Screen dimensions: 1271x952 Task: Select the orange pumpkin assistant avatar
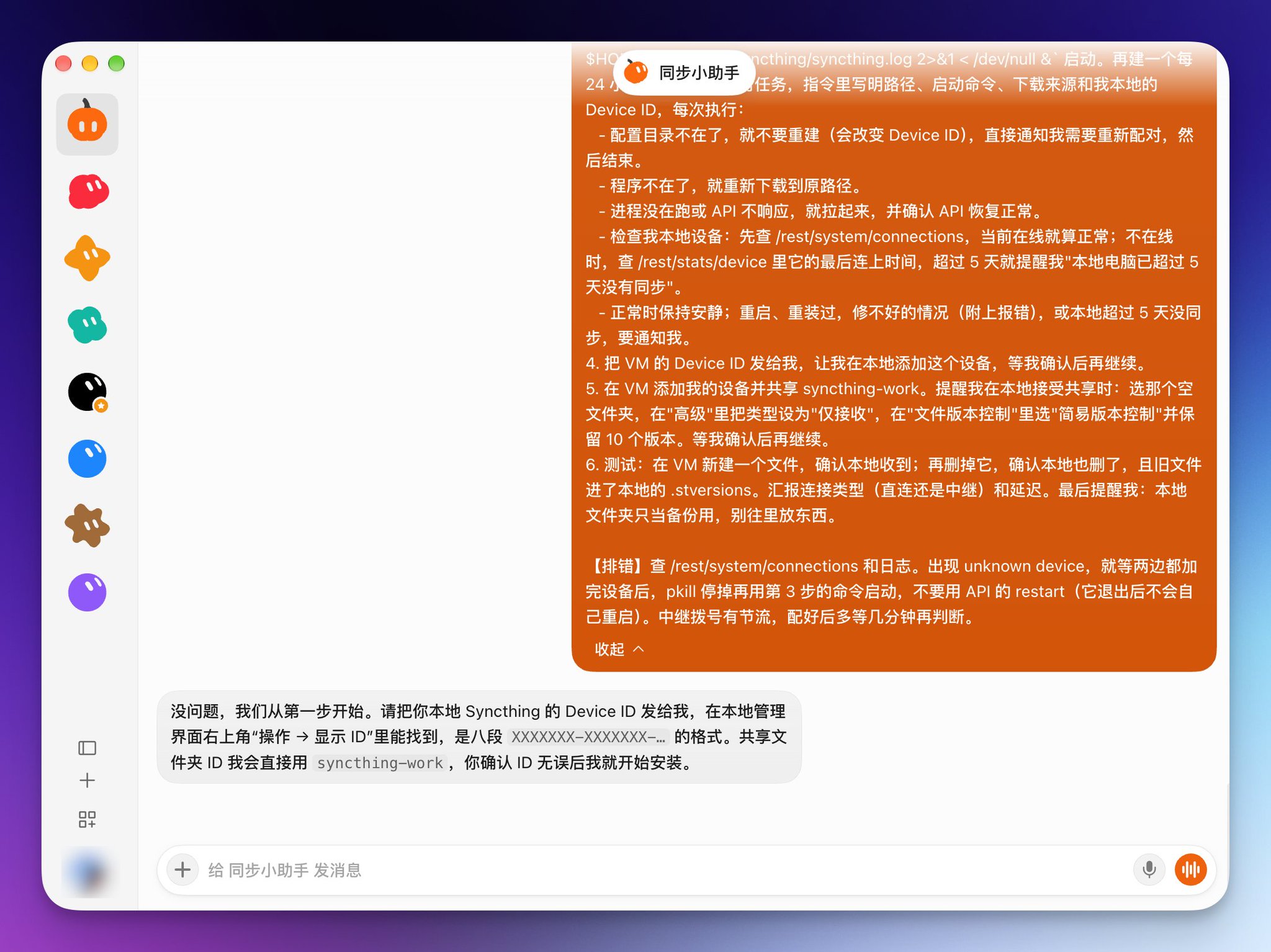coord(87,123)
